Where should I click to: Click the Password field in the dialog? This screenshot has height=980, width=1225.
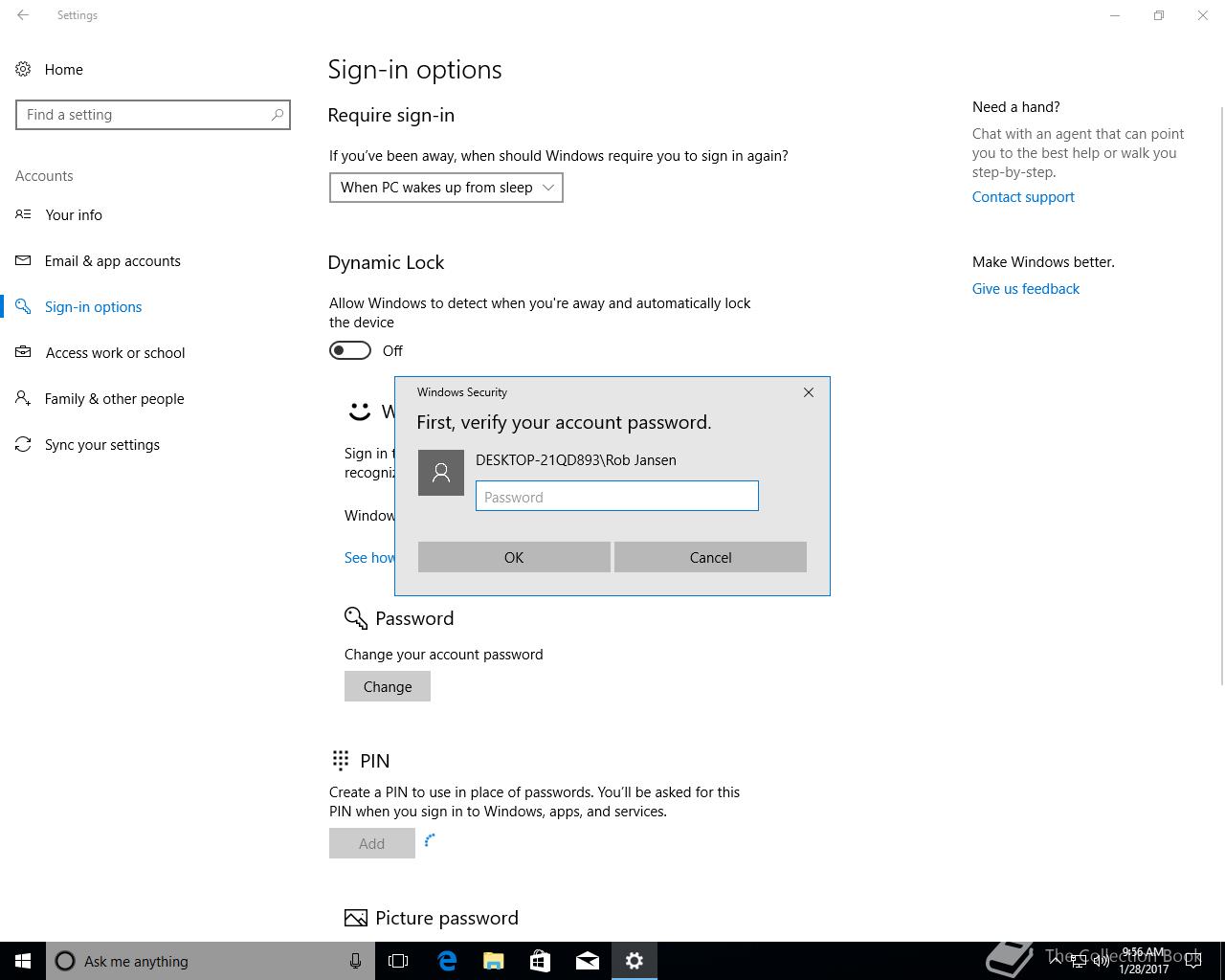click(617, 496)
